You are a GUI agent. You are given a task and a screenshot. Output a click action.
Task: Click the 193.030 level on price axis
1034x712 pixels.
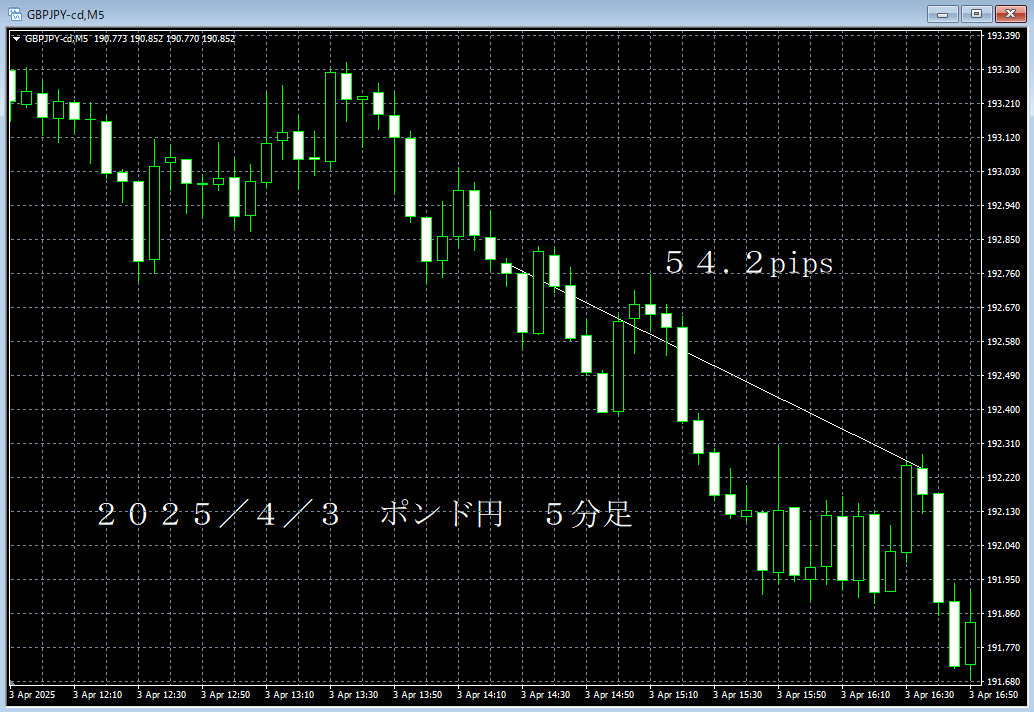[x=1003, y=172]
